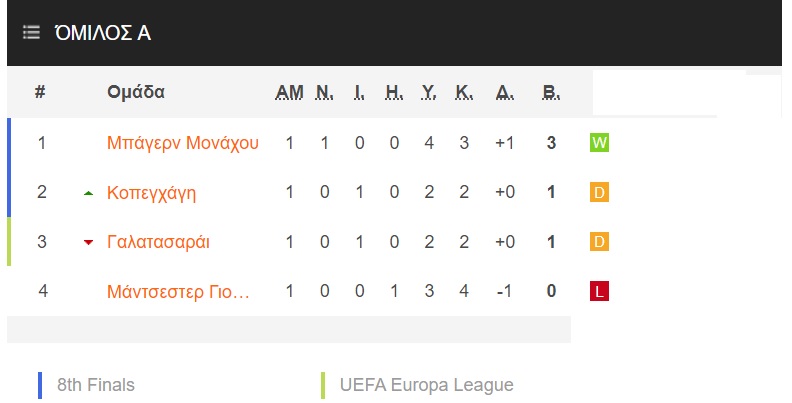Click the Ν. wins column header
Viewport: 792px width, 403px height.
(x=324, y=92)
